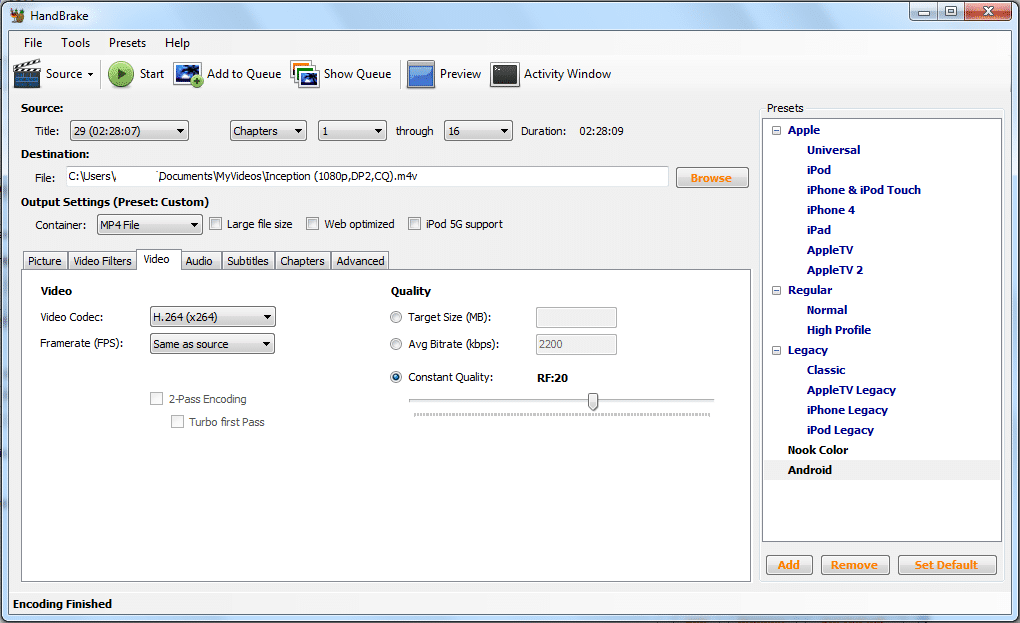Screen dimensions: 1020x623
Task: Switch to the Advanced tab
Action: click(x=360, y=261)
